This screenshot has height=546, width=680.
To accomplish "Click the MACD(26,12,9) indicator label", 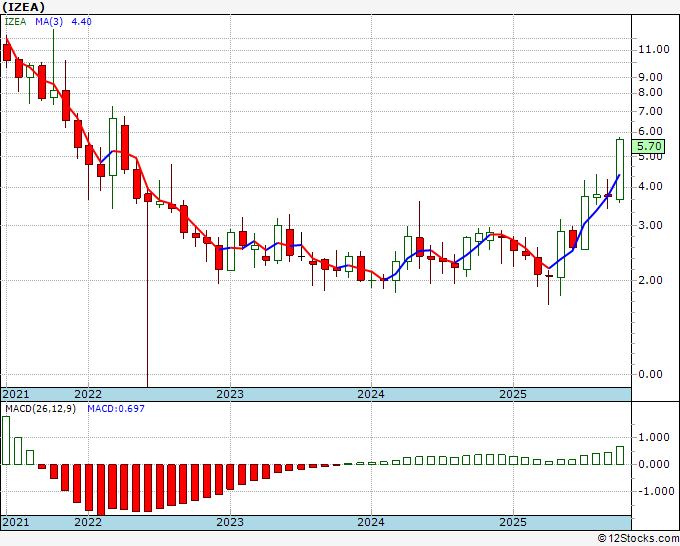I will tap(40, 409).
